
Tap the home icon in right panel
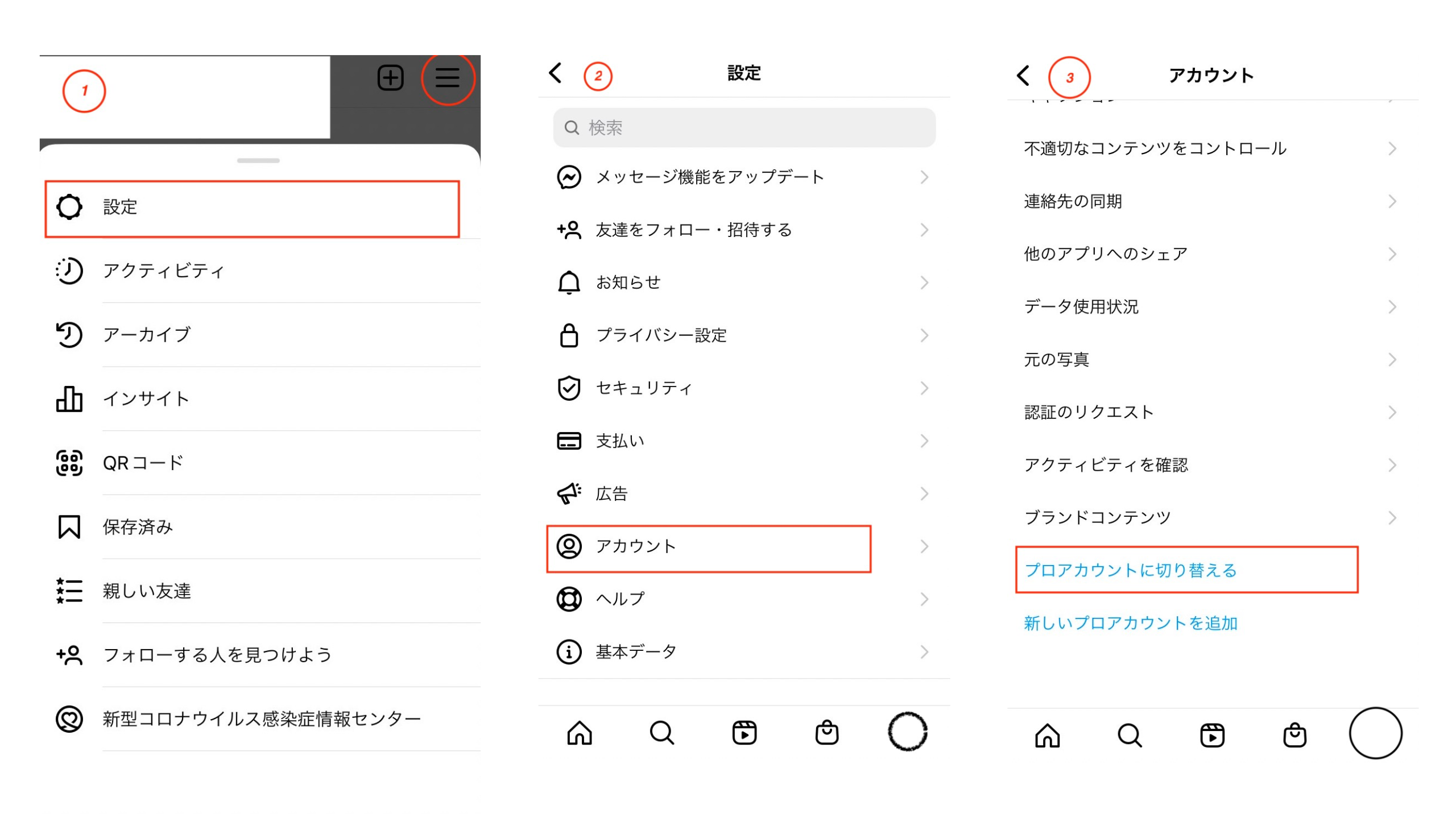pyautogui.click(x=1047, y=736)
